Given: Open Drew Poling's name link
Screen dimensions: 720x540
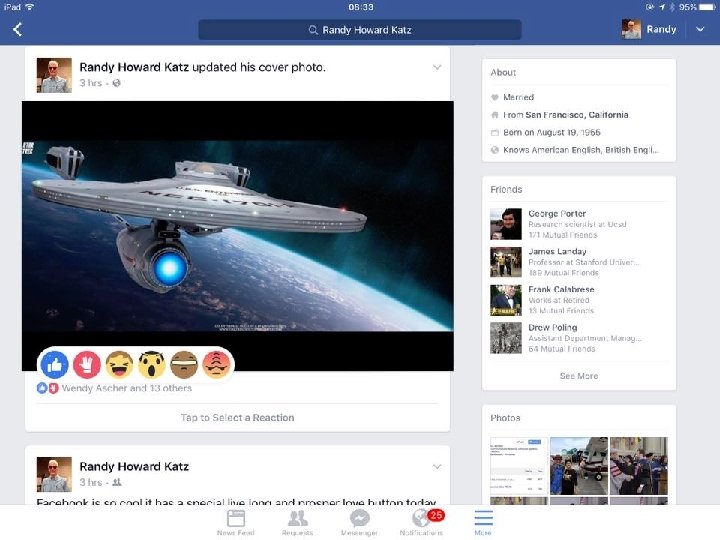Looking at the screenshot, I should (552, 327).
